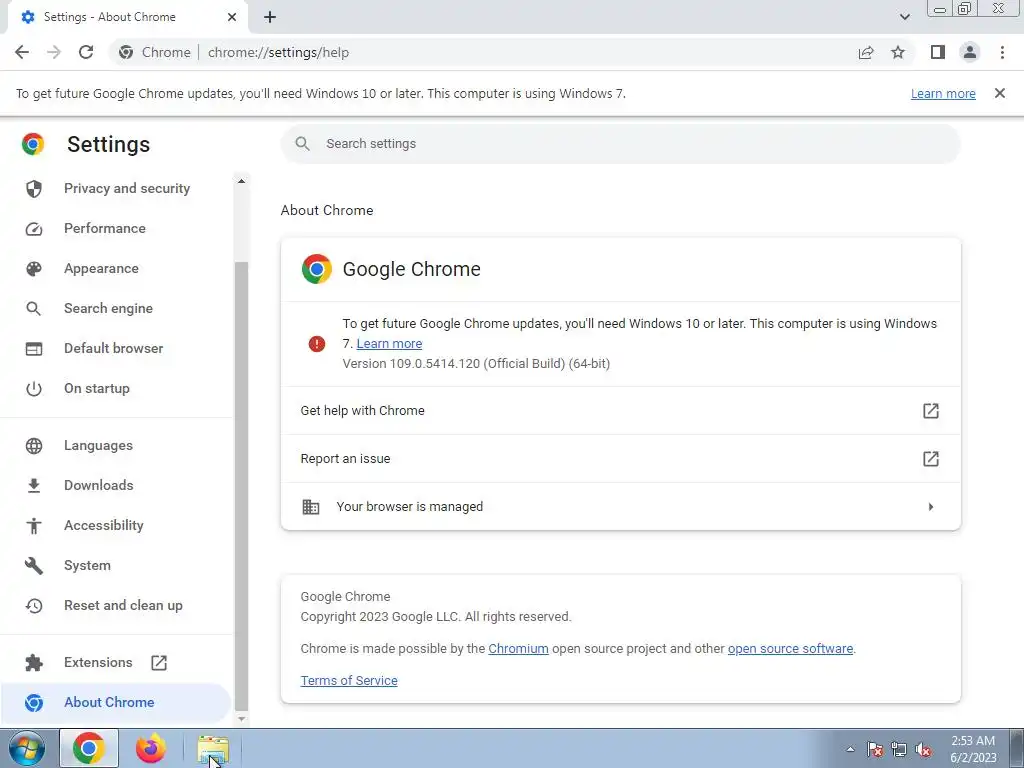
Task: Open Chrome's three-dot menu
Action: coord(1002,52)
